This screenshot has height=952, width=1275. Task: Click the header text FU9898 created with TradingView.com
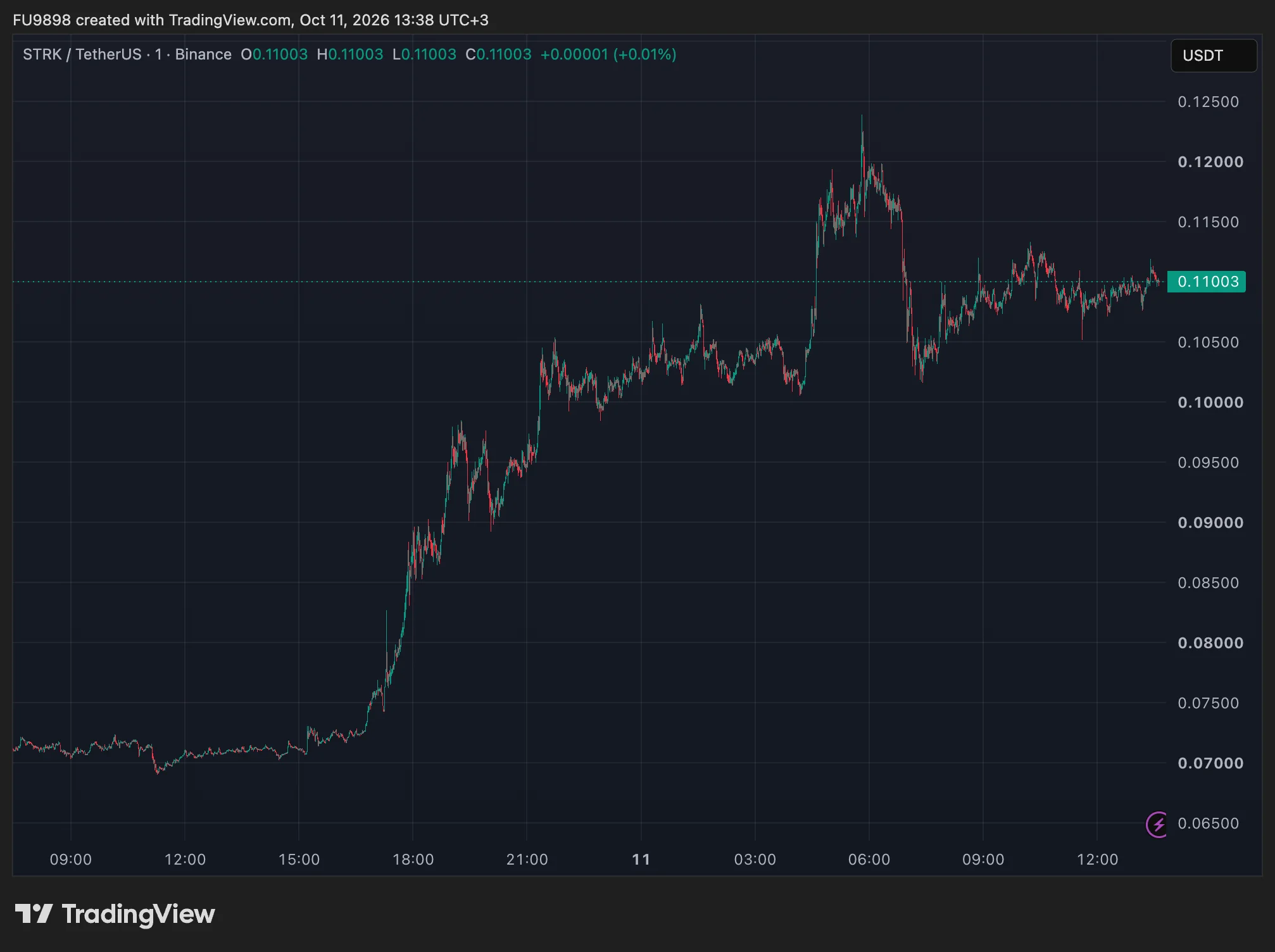[x=151, y=20]
